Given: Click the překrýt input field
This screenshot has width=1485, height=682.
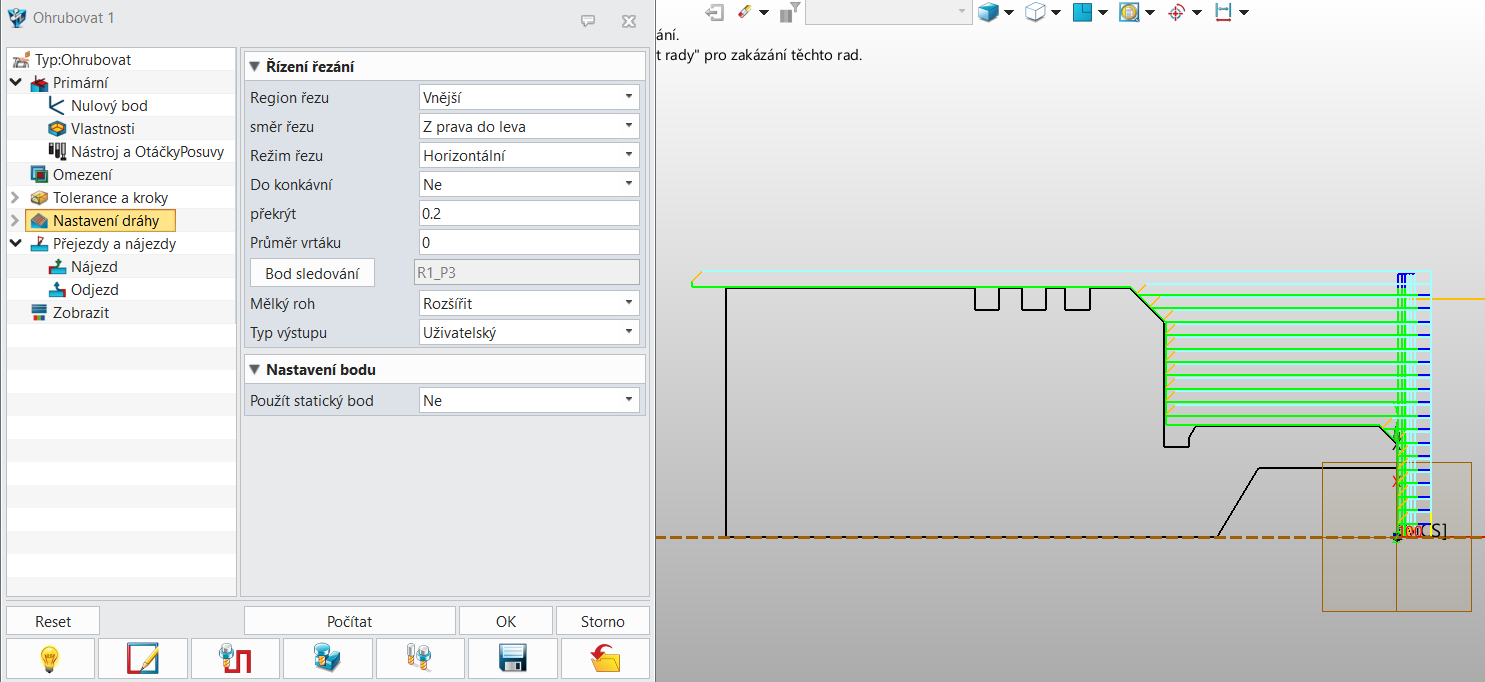Looking at the screenshot, I should pos(529,214).
